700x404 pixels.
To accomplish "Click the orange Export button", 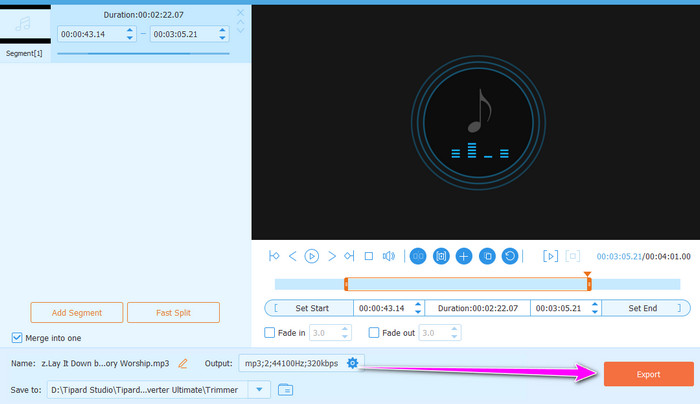I will [x=648, y=374].
